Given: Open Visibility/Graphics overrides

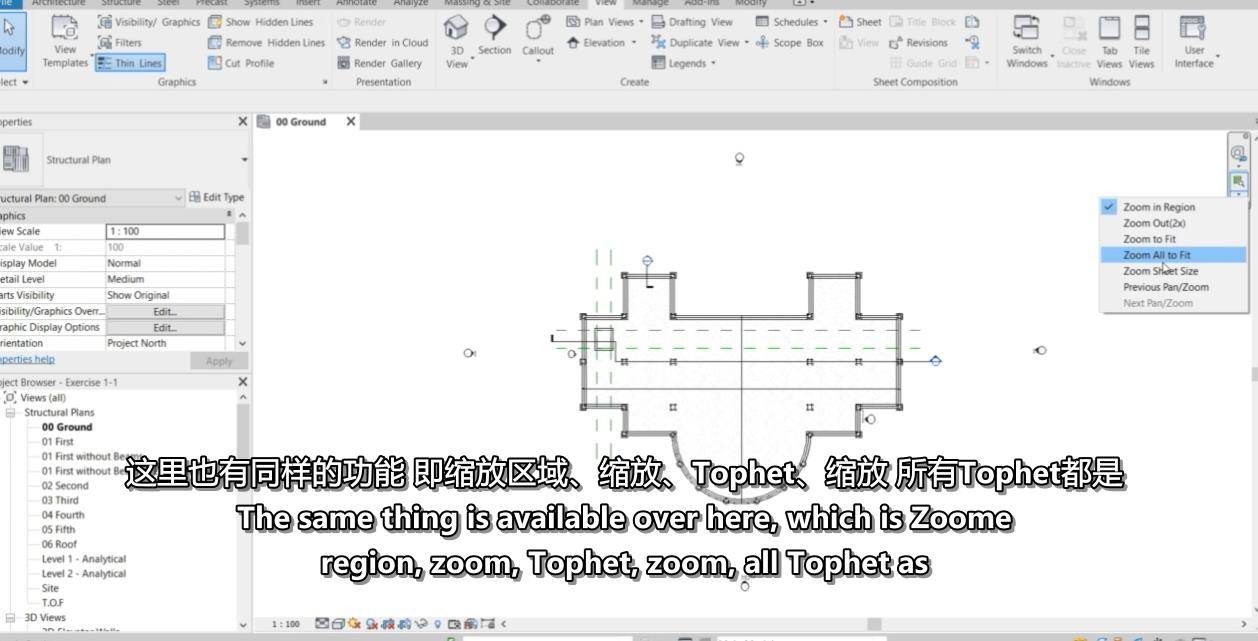Looking at the screenshot, I should tap(149, 22).
